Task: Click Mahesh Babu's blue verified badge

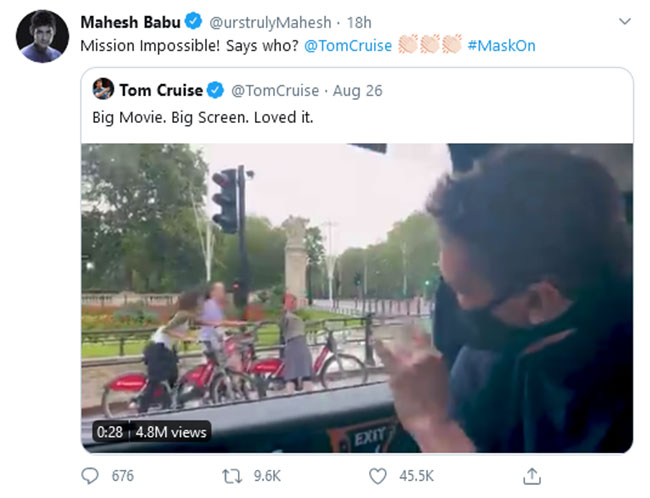Action: (x=194, y=21)
